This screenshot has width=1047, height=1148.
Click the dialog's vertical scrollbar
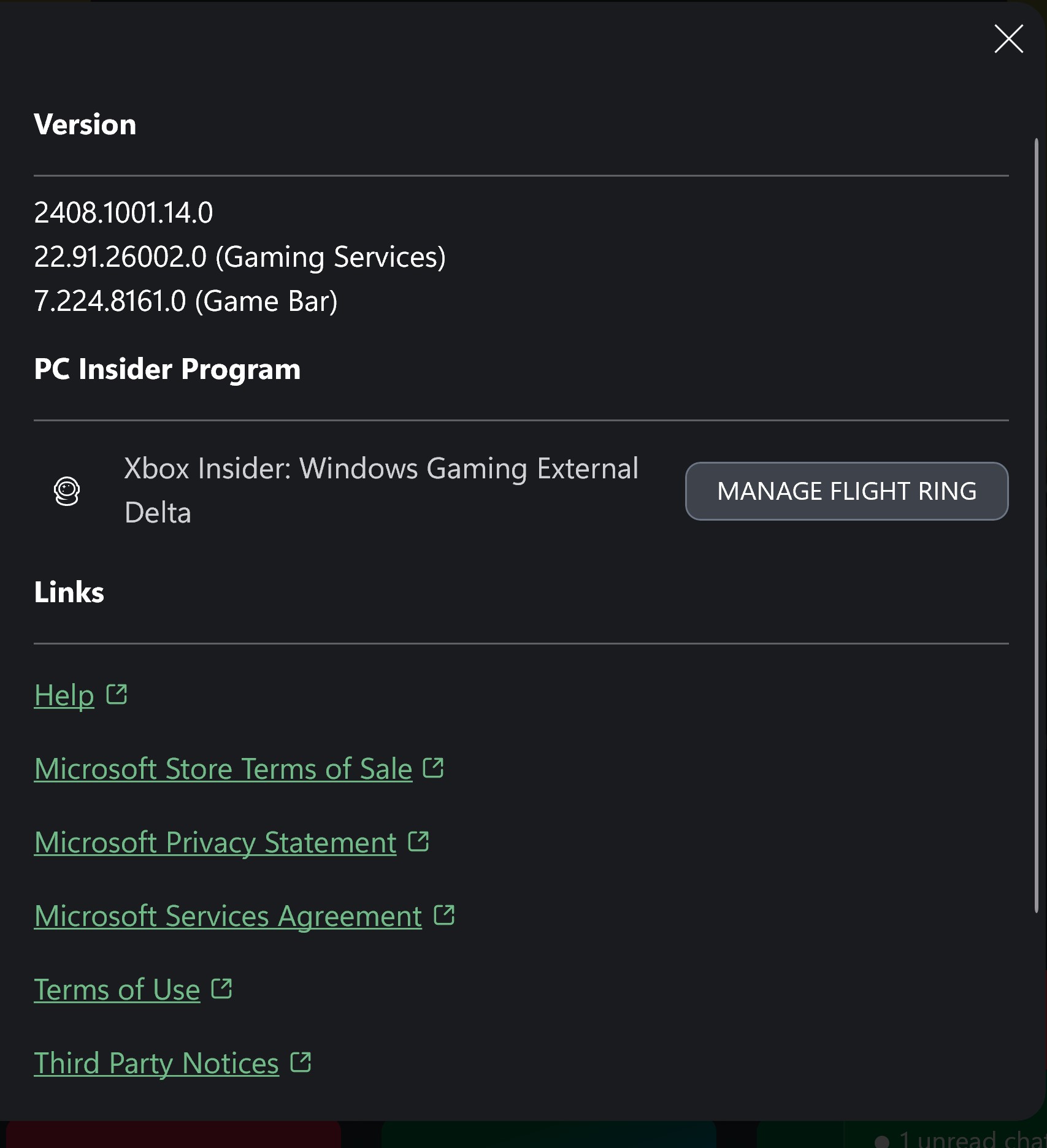1036,527
